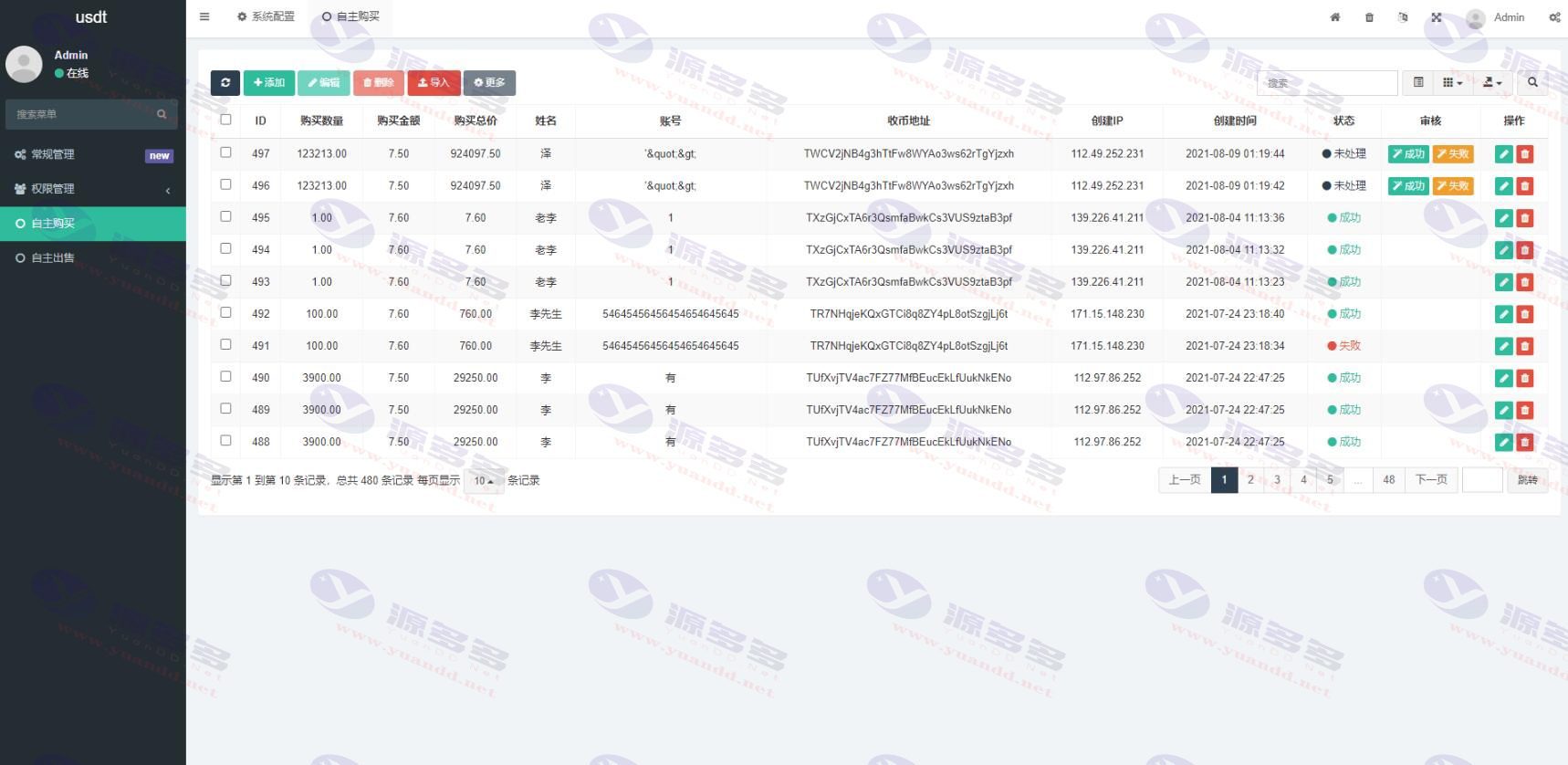The image size is (1568, 765).
Task: Click the 删除 toolbar button
Action: pyautogui.click(x=379, y=83)
